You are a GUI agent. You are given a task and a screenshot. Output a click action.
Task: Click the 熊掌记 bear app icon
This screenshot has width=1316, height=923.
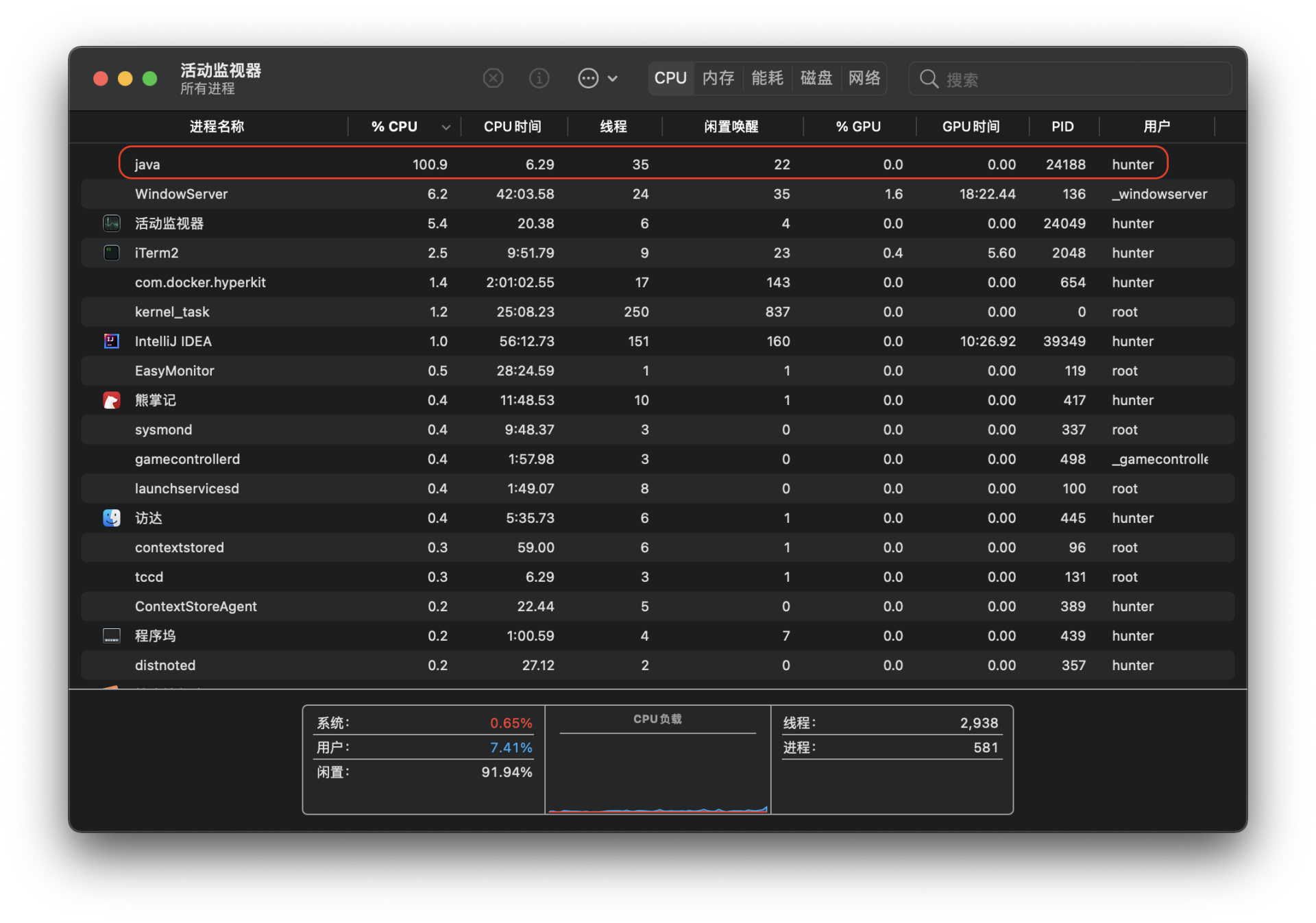[112, 400]
